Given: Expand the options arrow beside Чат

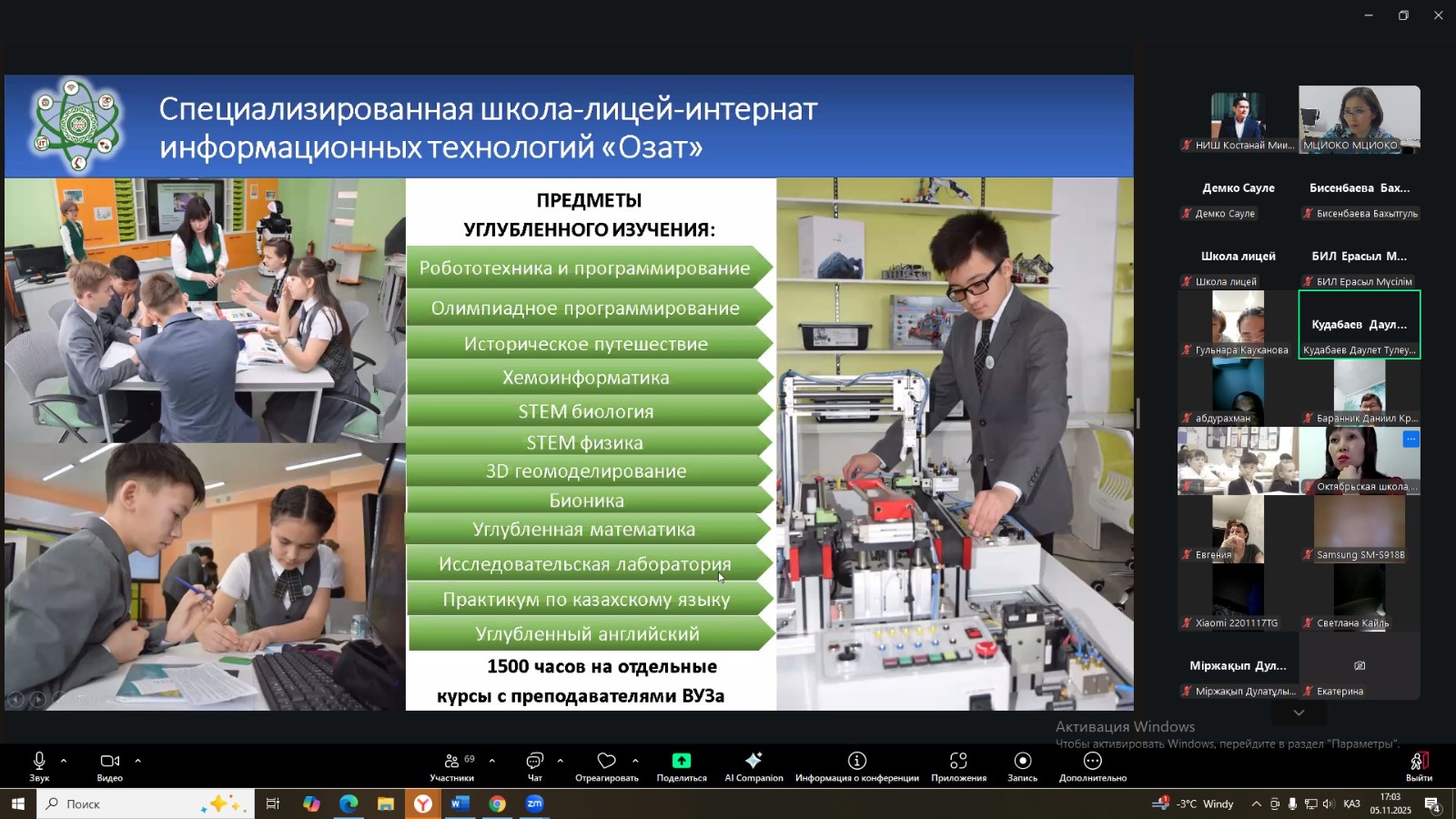Looking at the screenshot, I should tap(560, 761).
